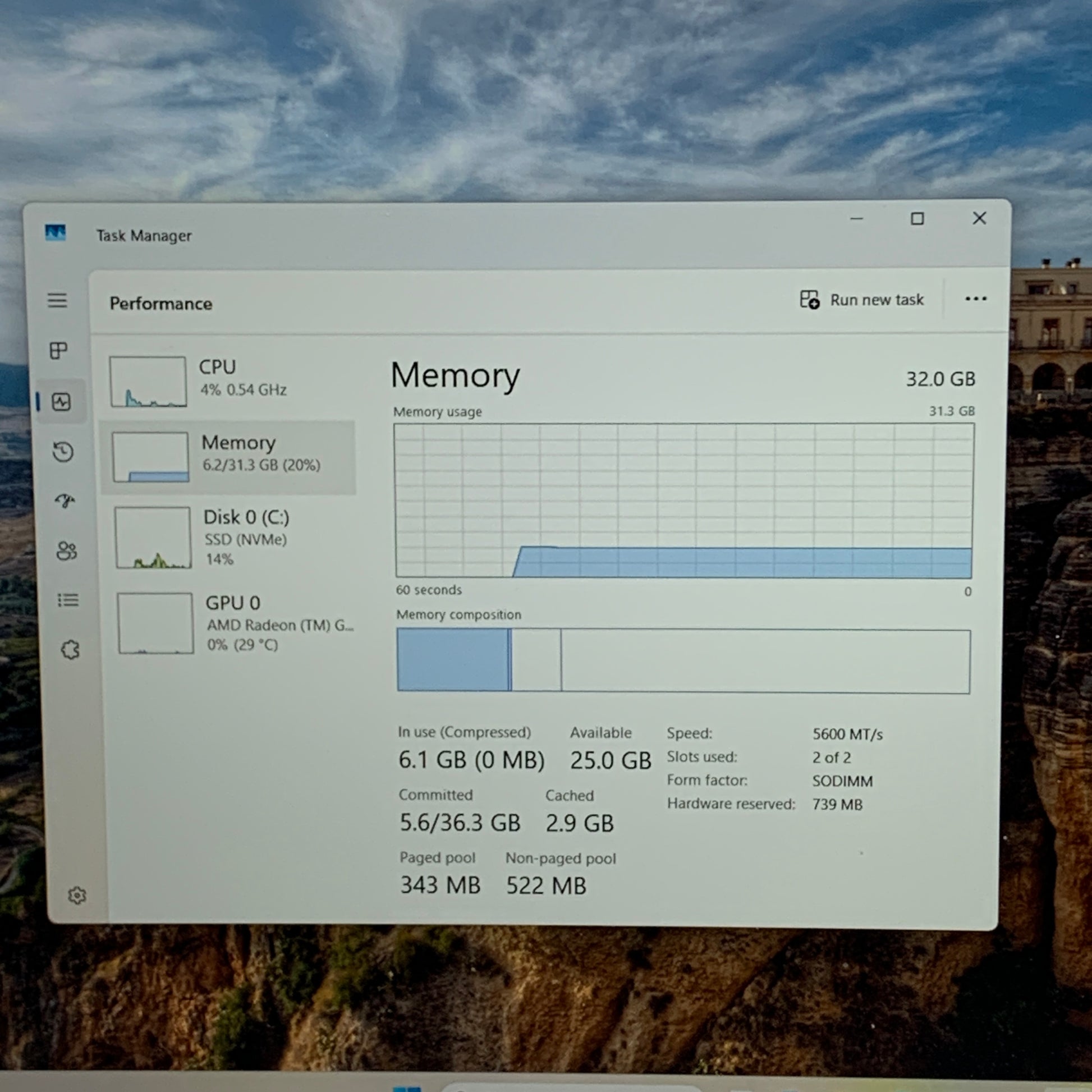This screenshot has width=1092, height=1092.
Task: Open the hamburger navigation menu
Action: (57, 300)
